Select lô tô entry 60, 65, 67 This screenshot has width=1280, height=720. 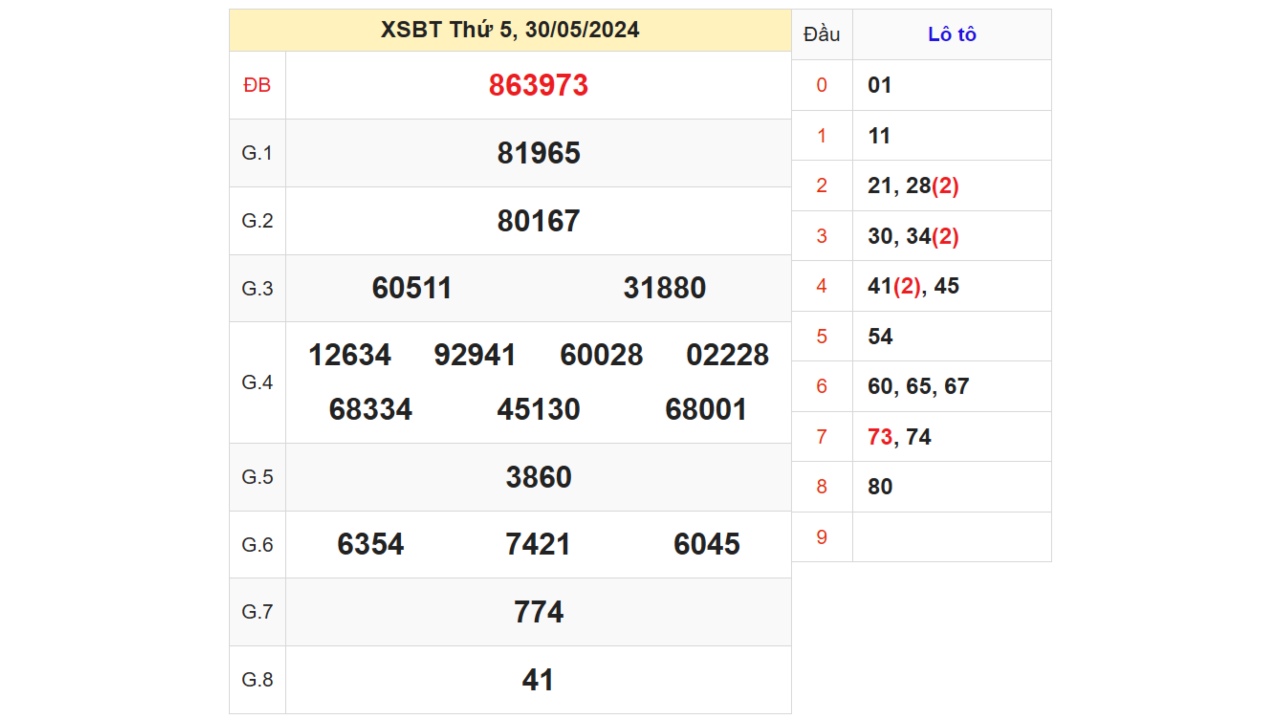[x=918, y=386]
